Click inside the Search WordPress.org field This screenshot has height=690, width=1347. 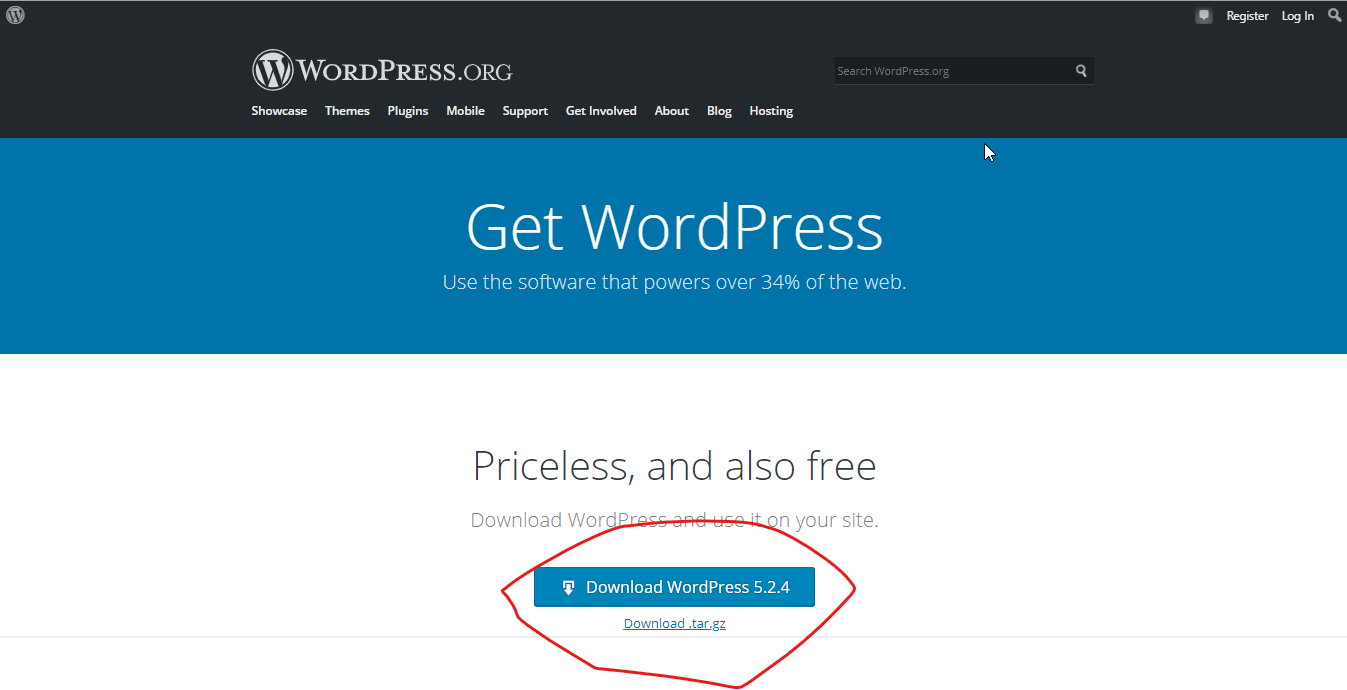tap(950, 70)
